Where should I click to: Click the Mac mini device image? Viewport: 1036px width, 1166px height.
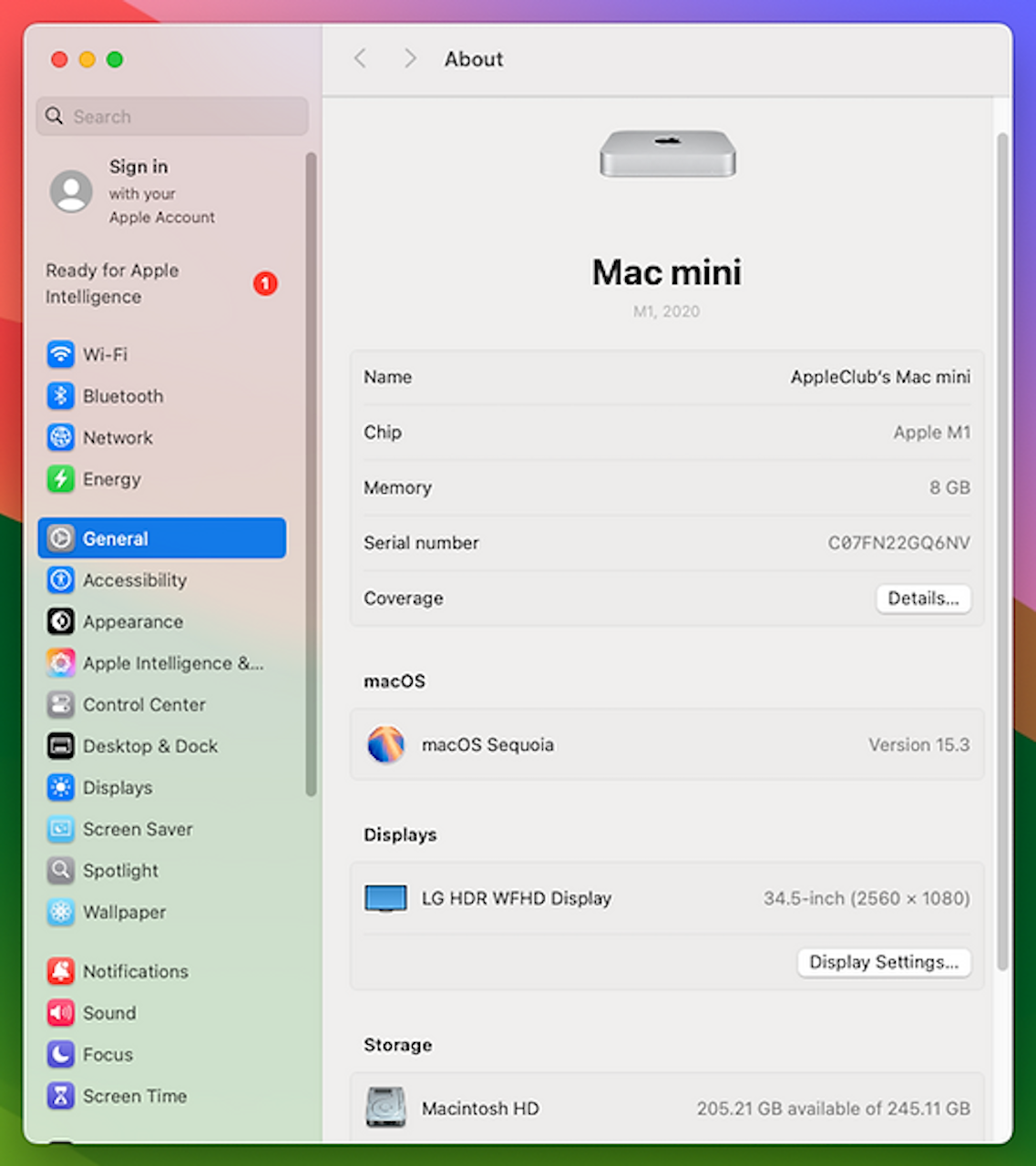(667, 153)
